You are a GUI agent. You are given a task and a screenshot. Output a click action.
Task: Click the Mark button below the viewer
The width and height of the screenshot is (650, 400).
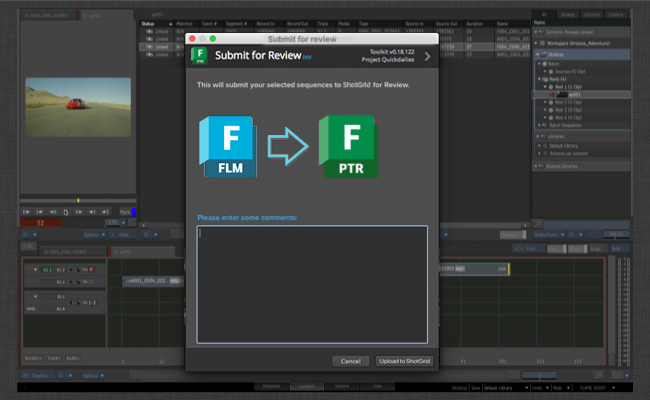(x=125, y=212)
